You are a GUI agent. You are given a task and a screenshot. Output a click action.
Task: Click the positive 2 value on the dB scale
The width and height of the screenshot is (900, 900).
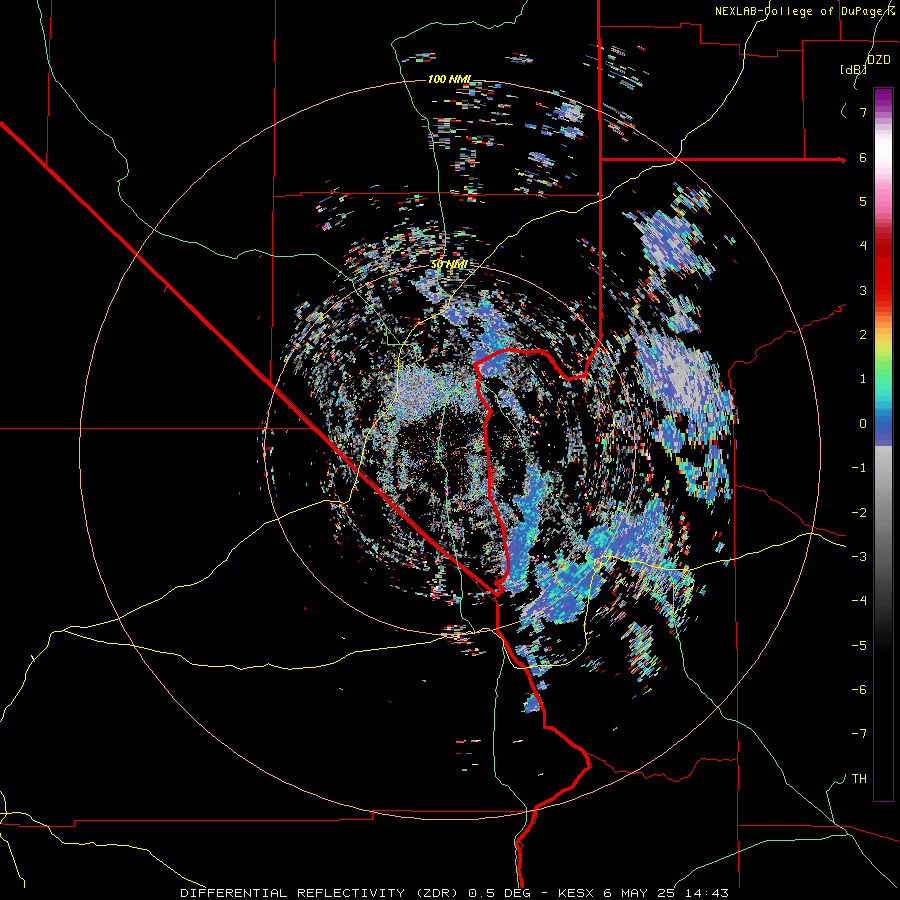(863, 335)
